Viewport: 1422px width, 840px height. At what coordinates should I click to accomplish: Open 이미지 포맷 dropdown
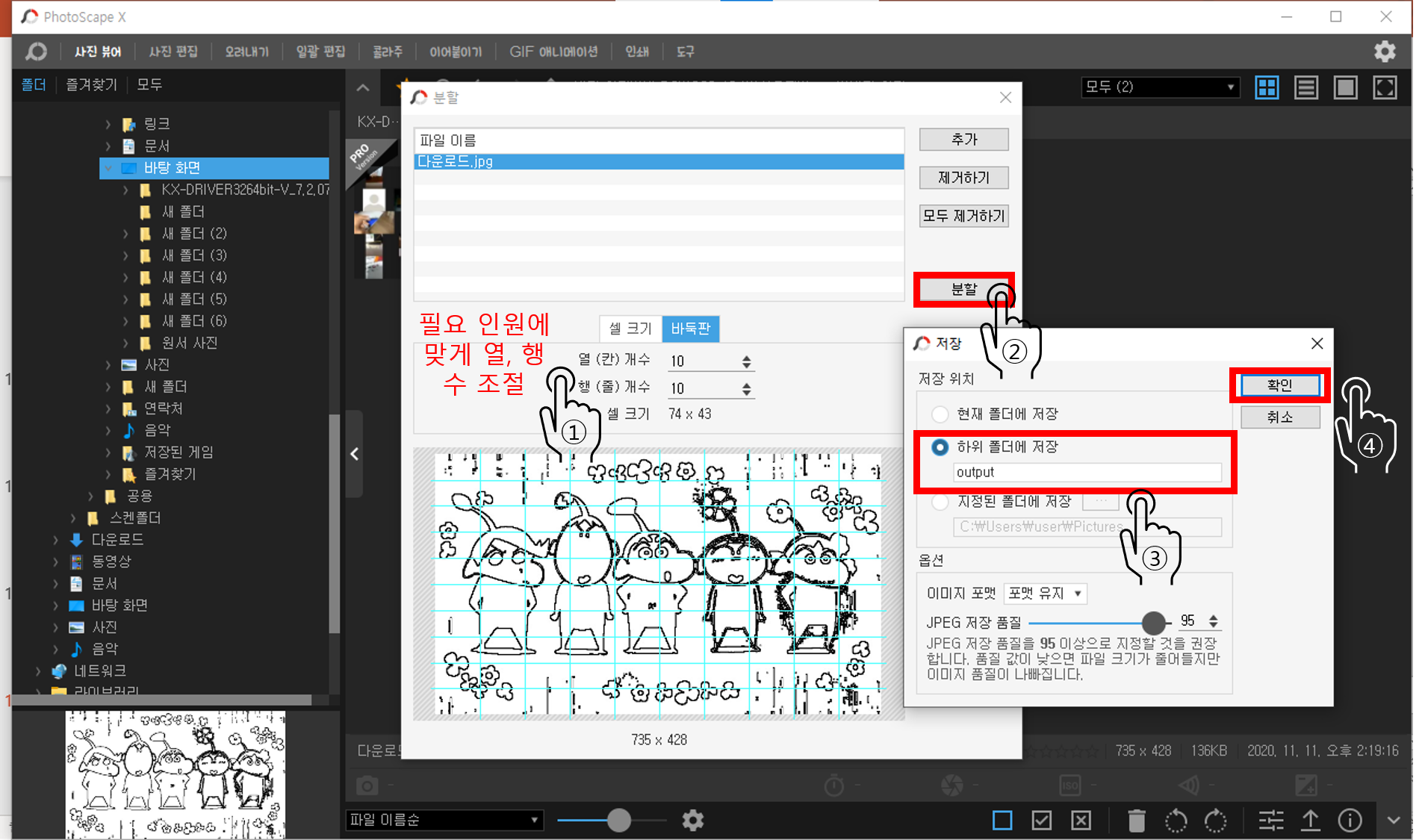tap(1045, 594)
